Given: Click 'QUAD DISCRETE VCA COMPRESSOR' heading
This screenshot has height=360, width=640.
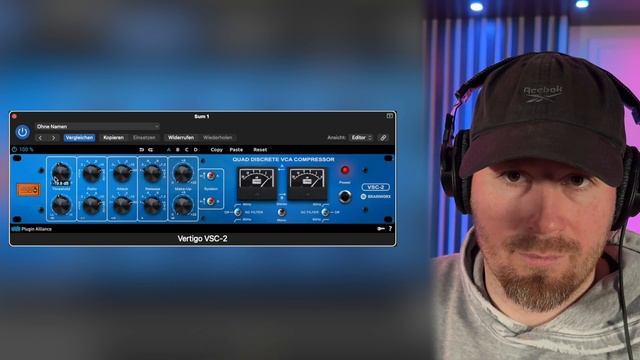Looking at the screenshot, I should (x=283, y=159).
